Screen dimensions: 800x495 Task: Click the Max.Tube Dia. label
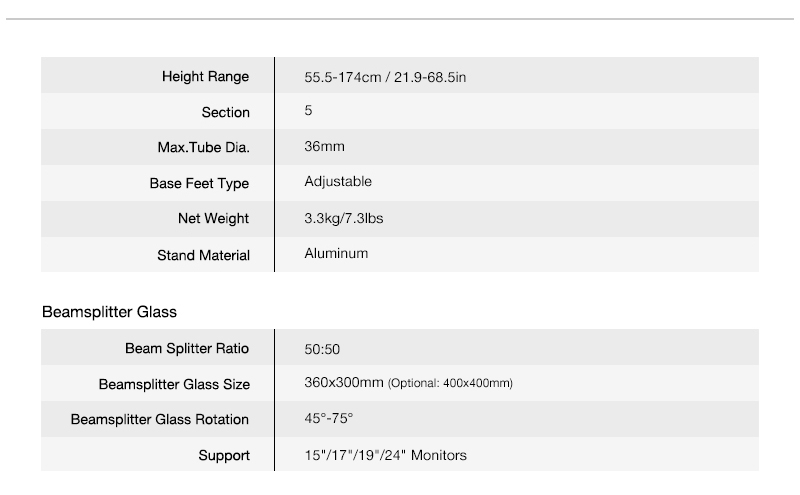tap(203, 148)
